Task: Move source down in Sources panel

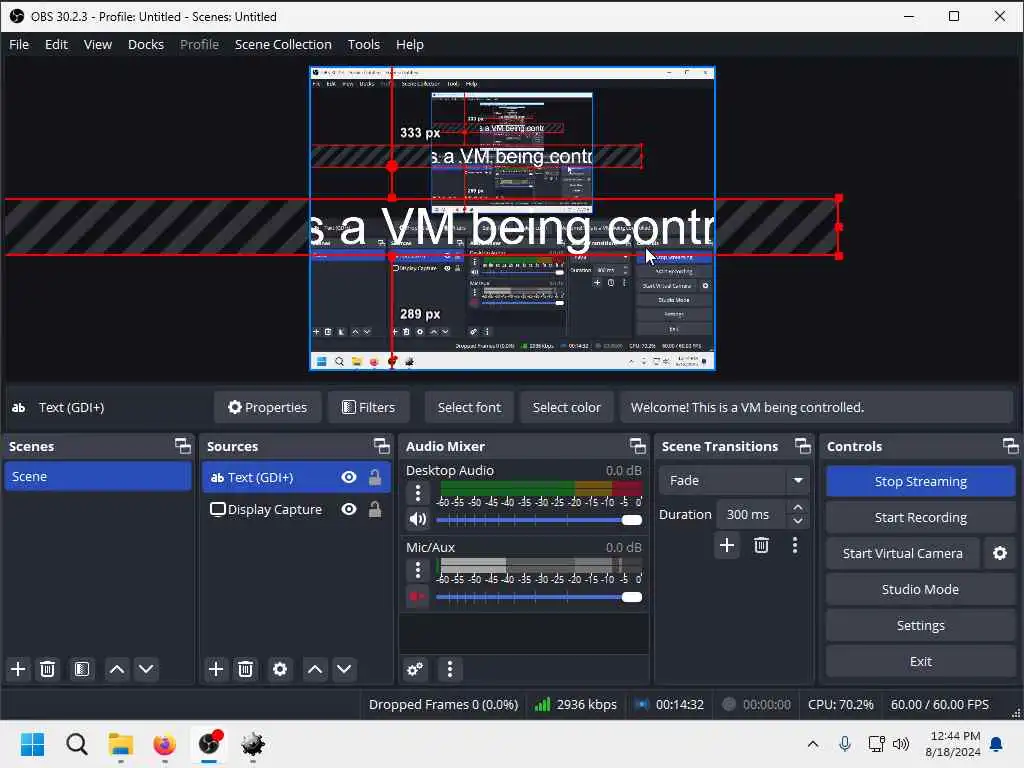Action: click(344, 669)
